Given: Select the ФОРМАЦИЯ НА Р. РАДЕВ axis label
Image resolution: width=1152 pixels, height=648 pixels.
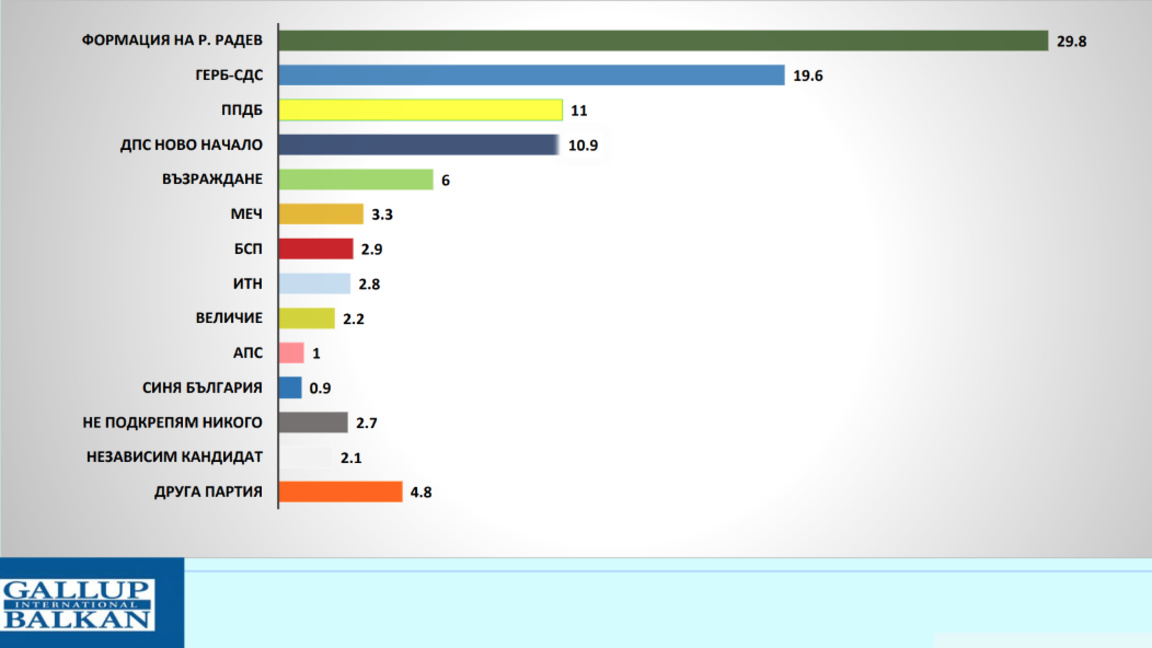Looking at the screenshot, I should tap(171, 41).
